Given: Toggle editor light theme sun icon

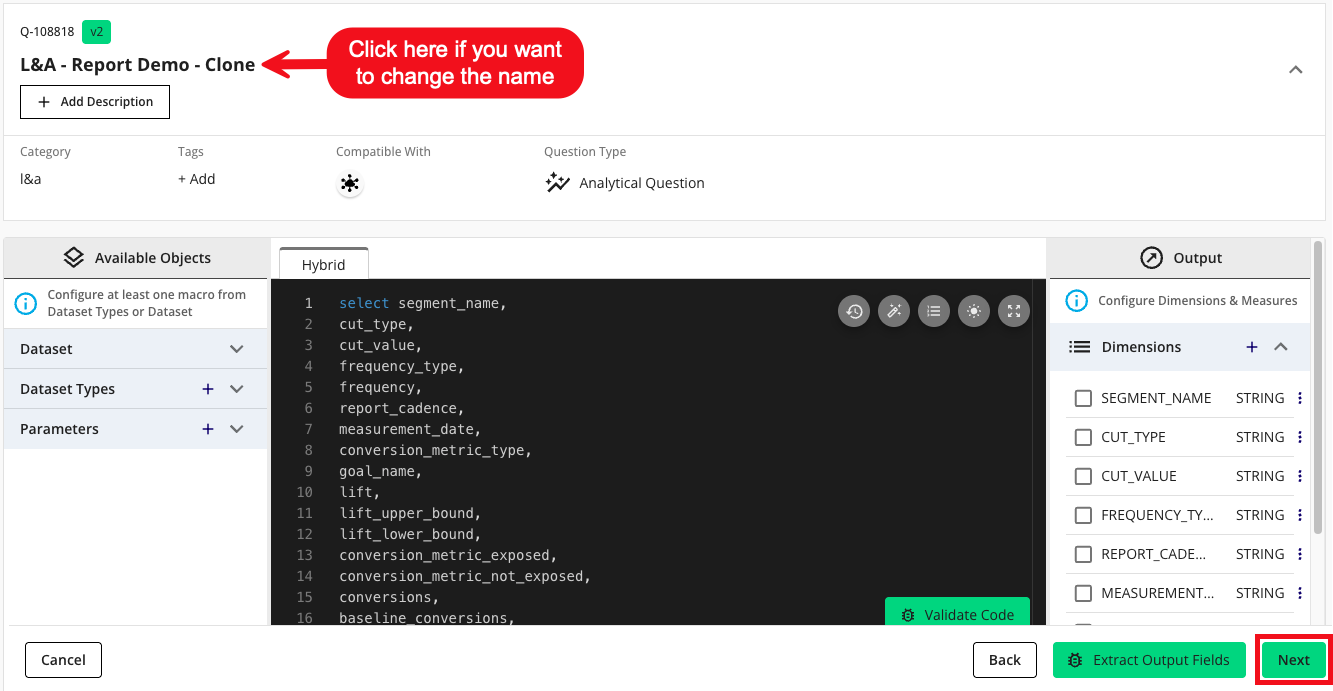Looking at the screenshot, I should pos(974,311).
